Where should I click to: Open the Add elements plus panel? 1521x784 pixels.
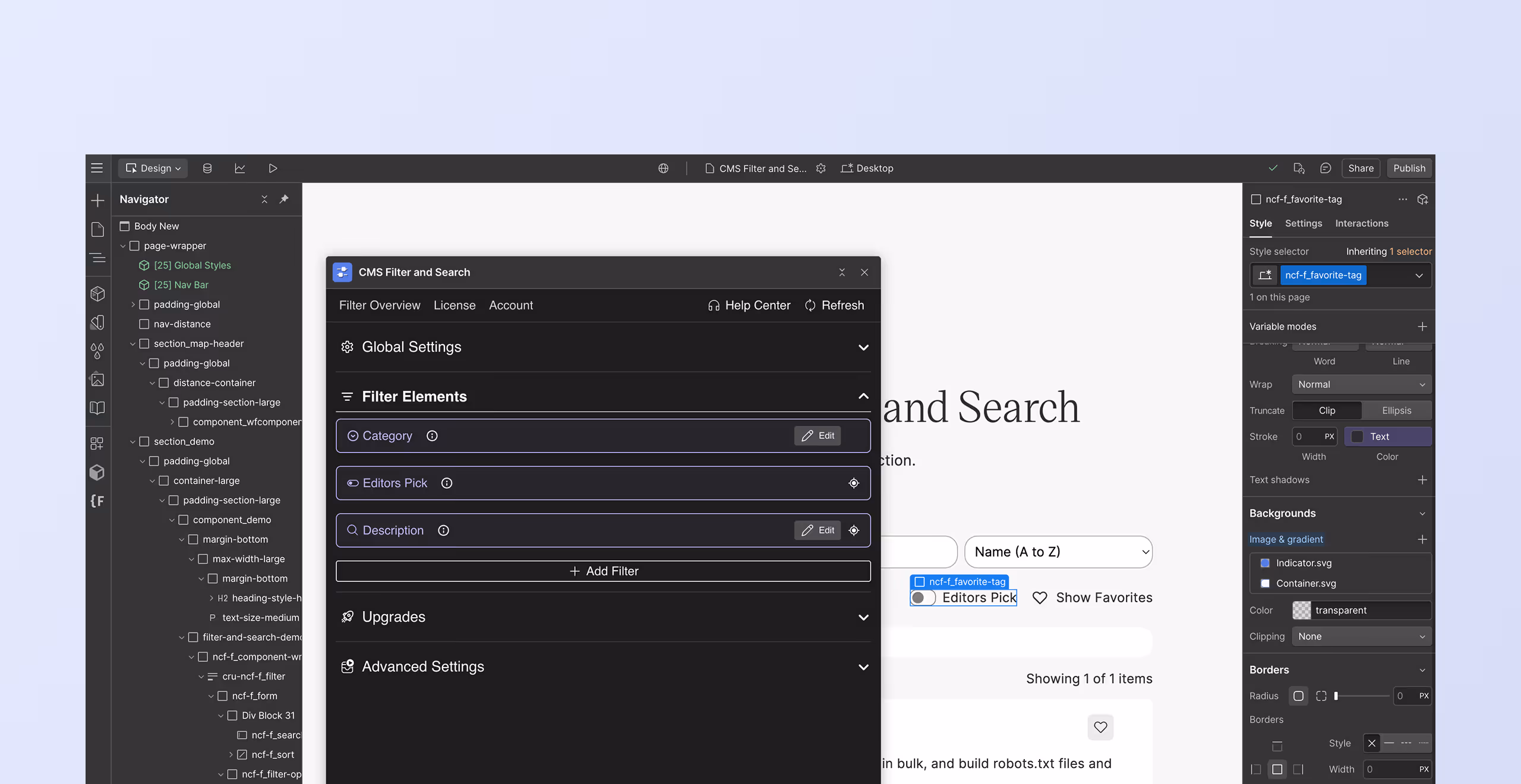click(x=97, y=200)
